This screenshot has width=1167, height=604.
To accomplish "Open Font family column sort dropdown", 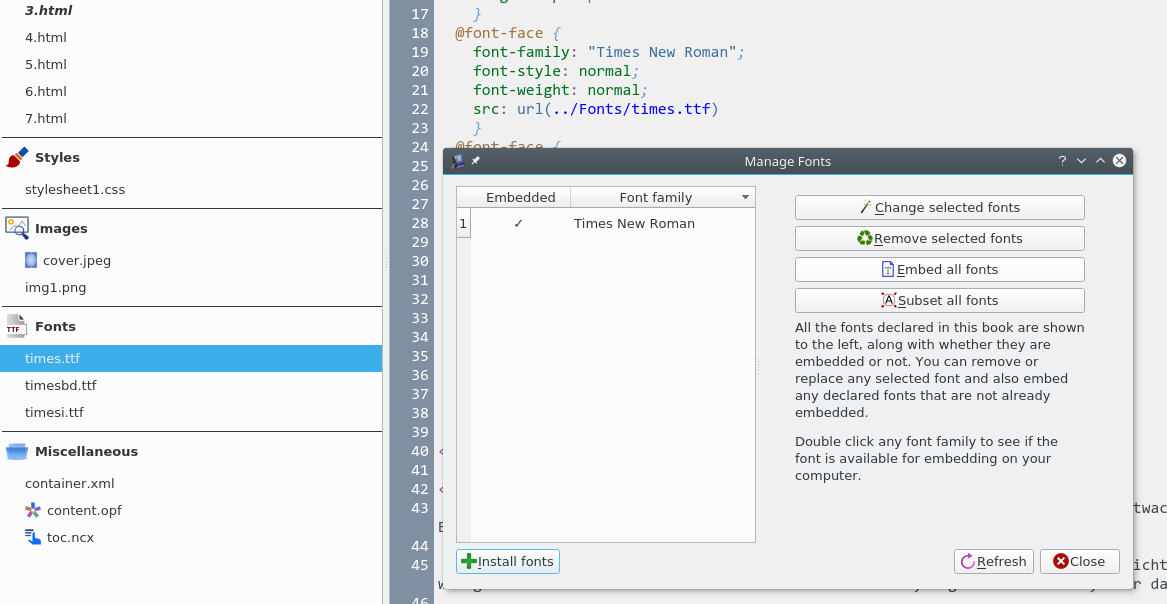I will (745, 198).
